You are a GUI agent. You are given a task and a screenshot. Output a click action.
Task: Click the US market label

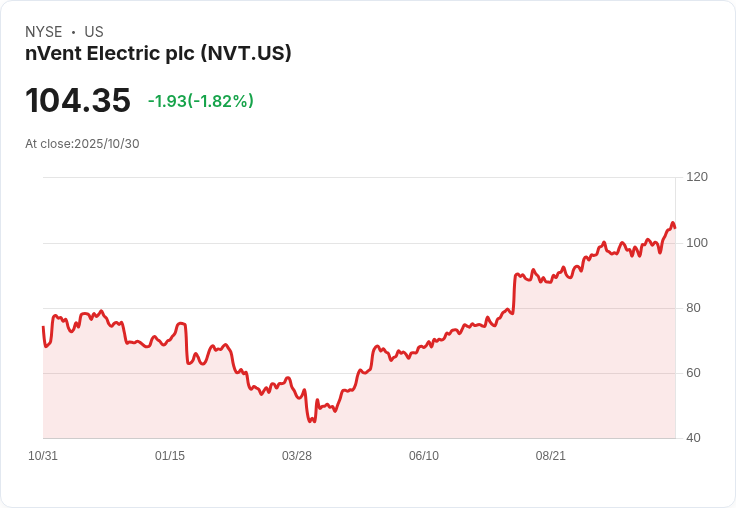point(94,32)
